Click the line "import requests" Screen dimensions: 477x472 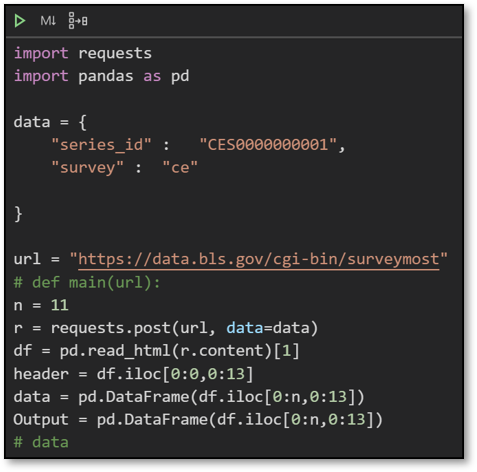tap(83, 54)
